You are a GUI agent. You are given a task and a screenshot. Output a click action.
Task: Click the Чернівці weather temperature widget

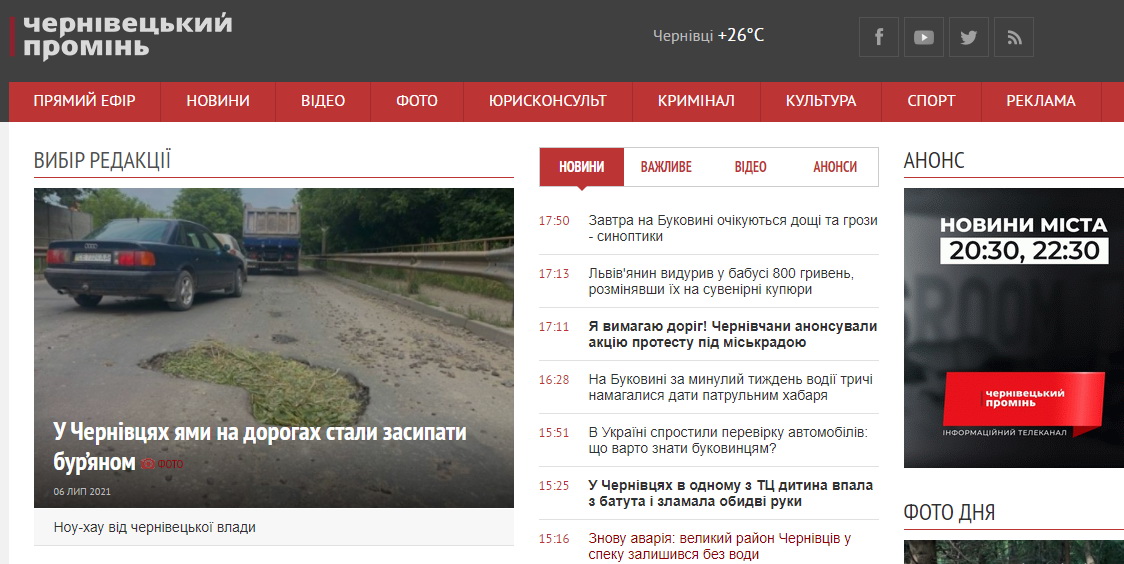[708, 36]
